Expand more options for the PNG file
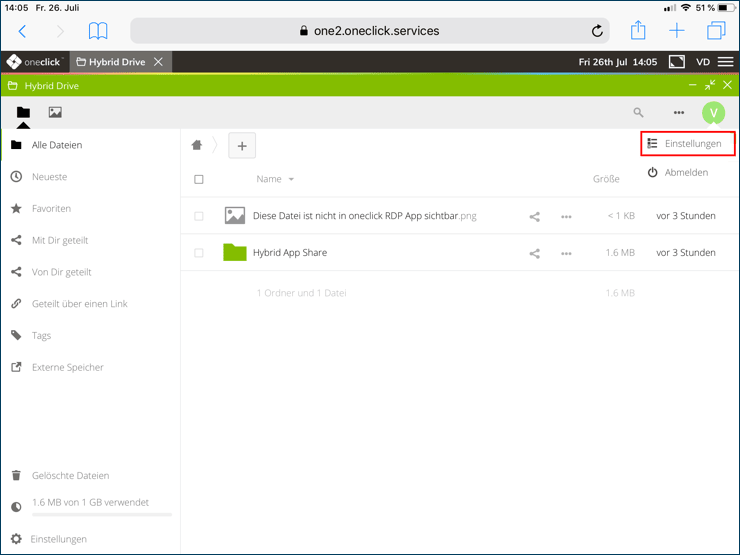Viewport: 740px width, 555px height. click(566, 216)
